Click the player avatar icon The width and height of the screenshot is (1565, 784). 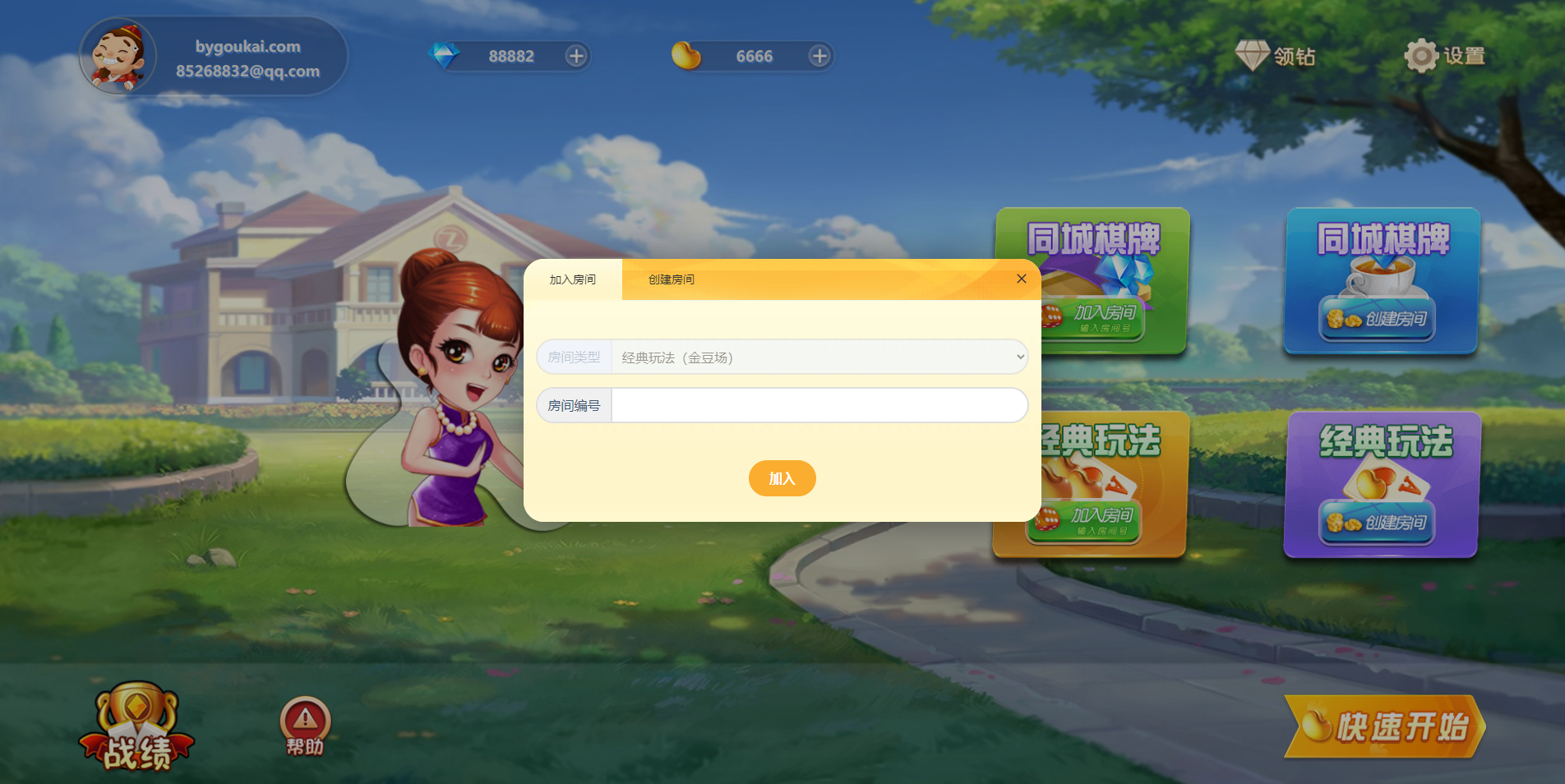pyautogui.click(x=118, y=56)
